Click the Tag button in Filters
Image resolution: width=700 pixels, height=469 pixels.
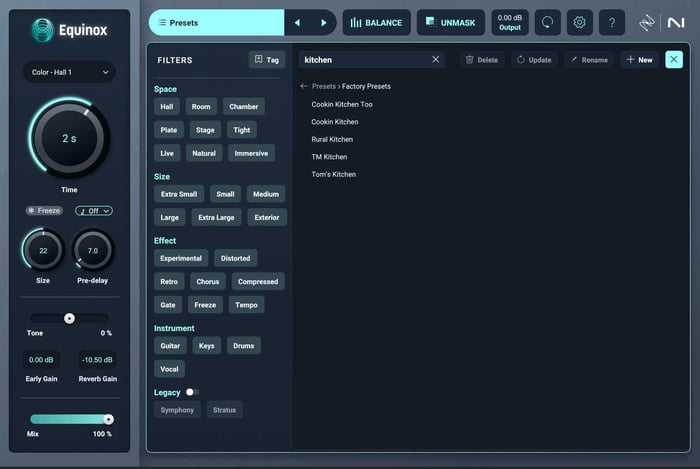click(267, 60)
